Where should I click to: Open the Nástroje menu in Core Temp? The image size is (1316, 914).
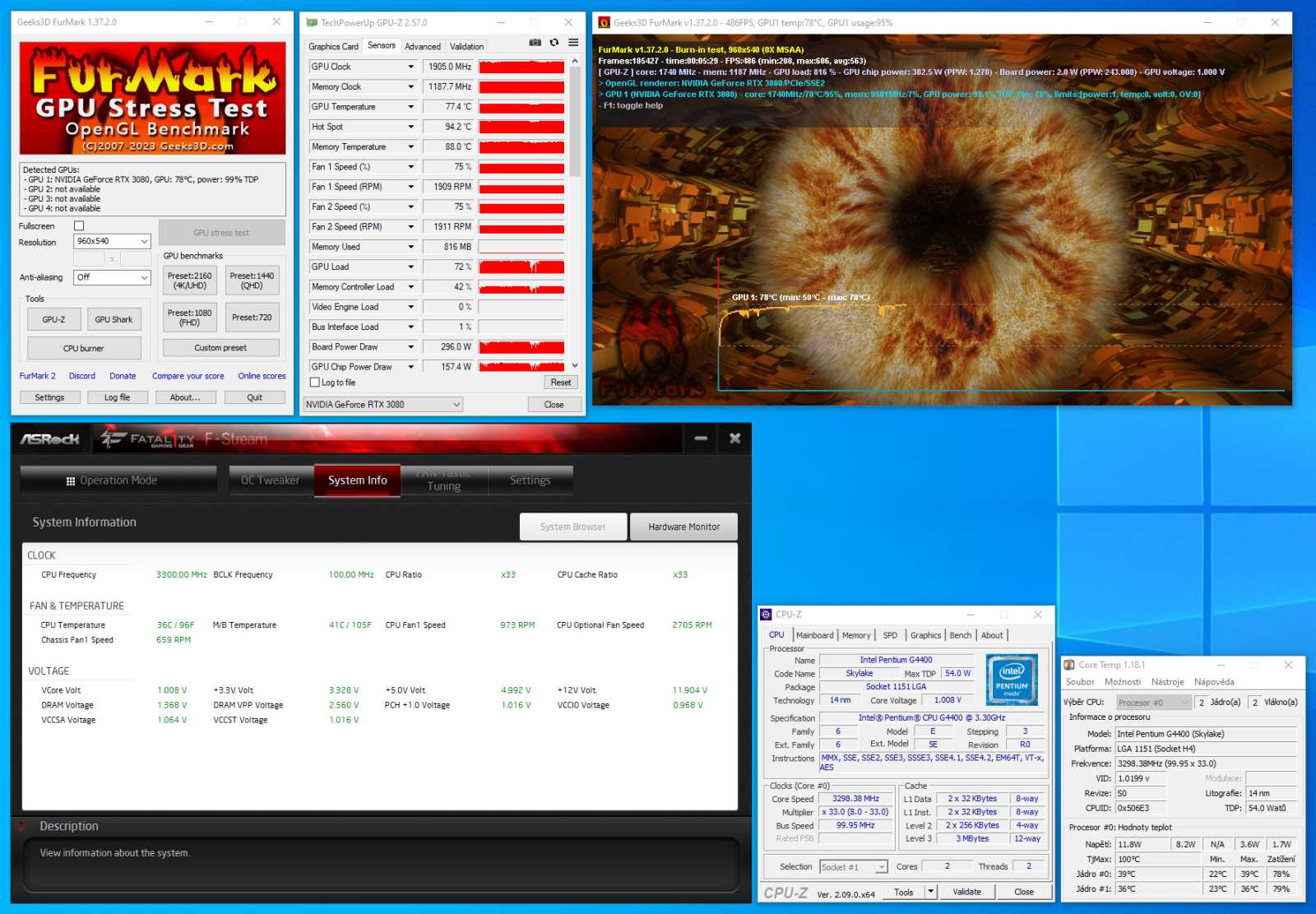[x=1168, y=682]
